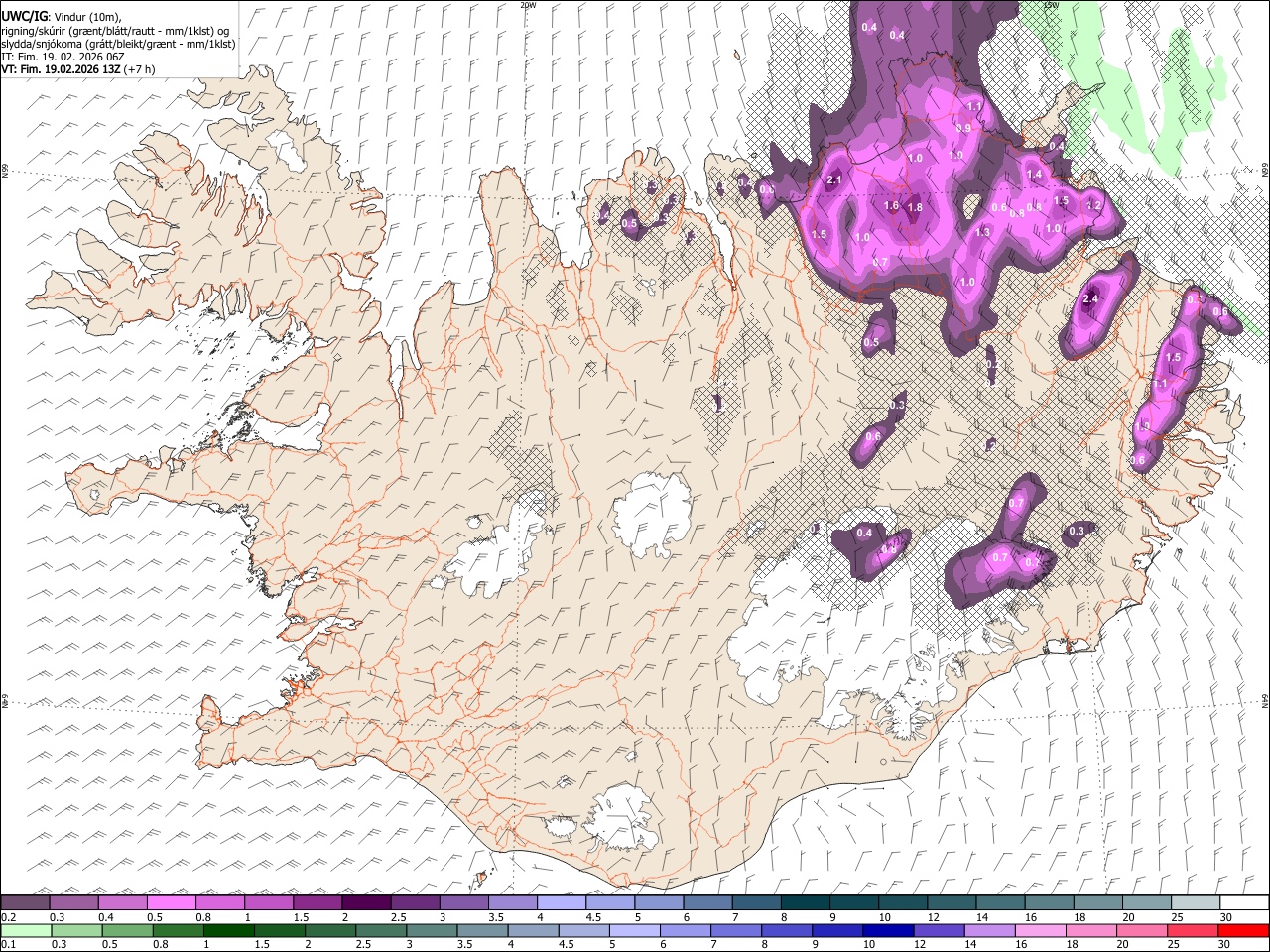Image resolution: width=1270 pixels, height=952 pixels.
Task: Click the 1.2 precipitation value on the map
Action: 1093,204
